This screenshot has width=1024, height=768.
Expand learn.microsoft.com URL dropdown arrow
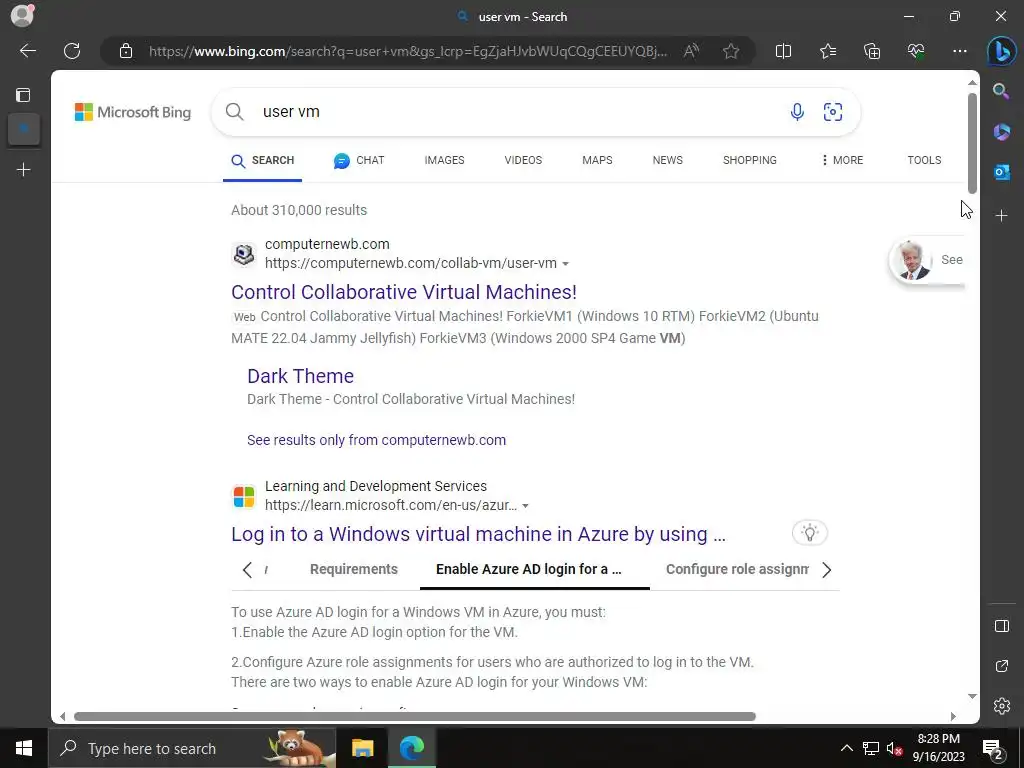click(x=525, y=506)
